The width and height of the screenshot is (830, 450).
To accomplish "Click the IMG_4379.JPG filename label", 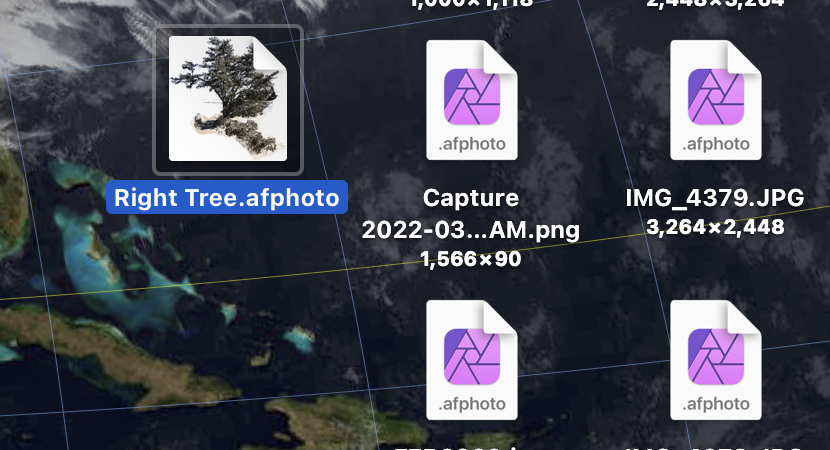I will coord(715,198).
